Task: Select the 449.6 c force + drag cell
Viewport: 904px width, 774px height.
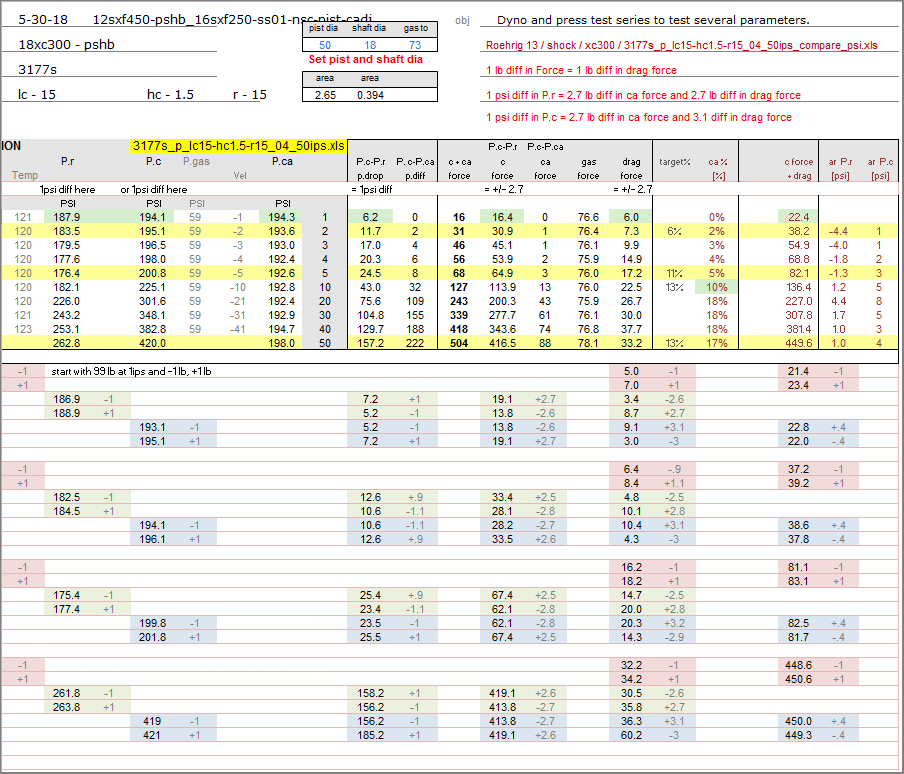Action: tap(798, 343)
